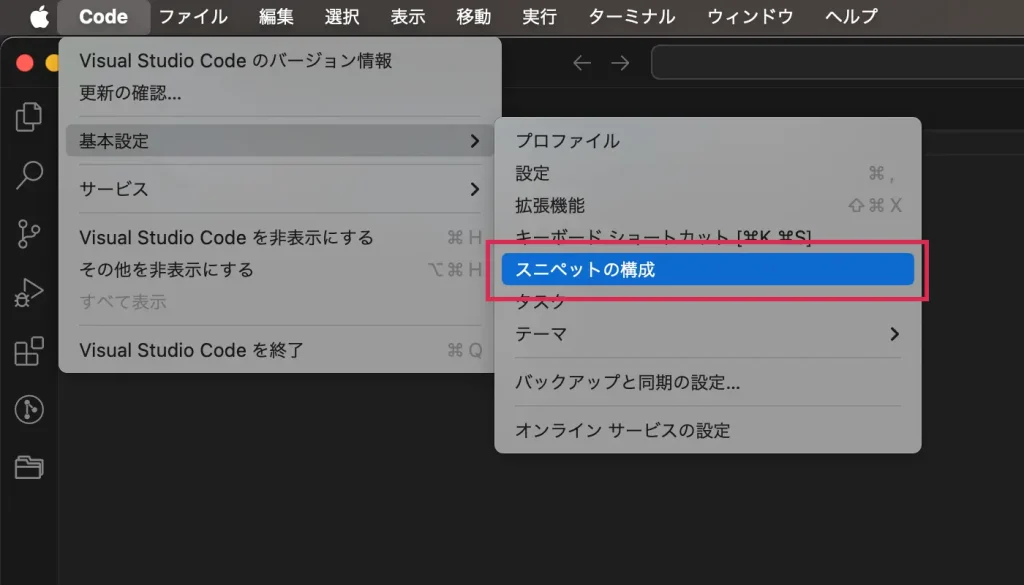Choose その他を非表示にする
This screenshot has height=585, width=1024.
click(280, 270)
